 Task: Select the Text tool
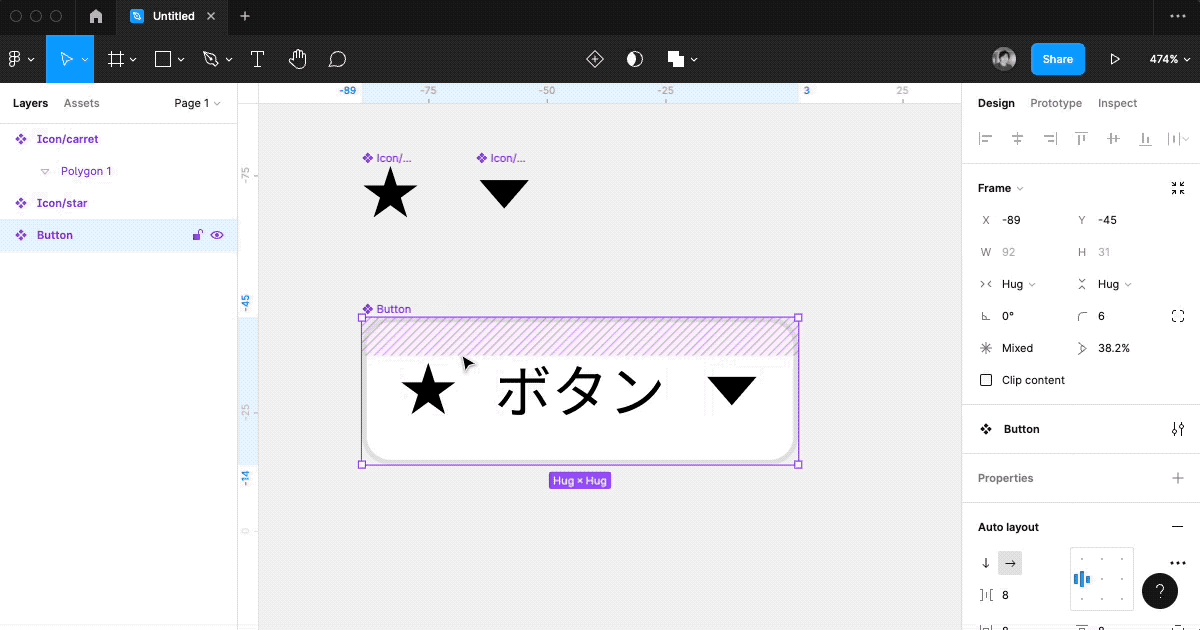tap(257, 58)
